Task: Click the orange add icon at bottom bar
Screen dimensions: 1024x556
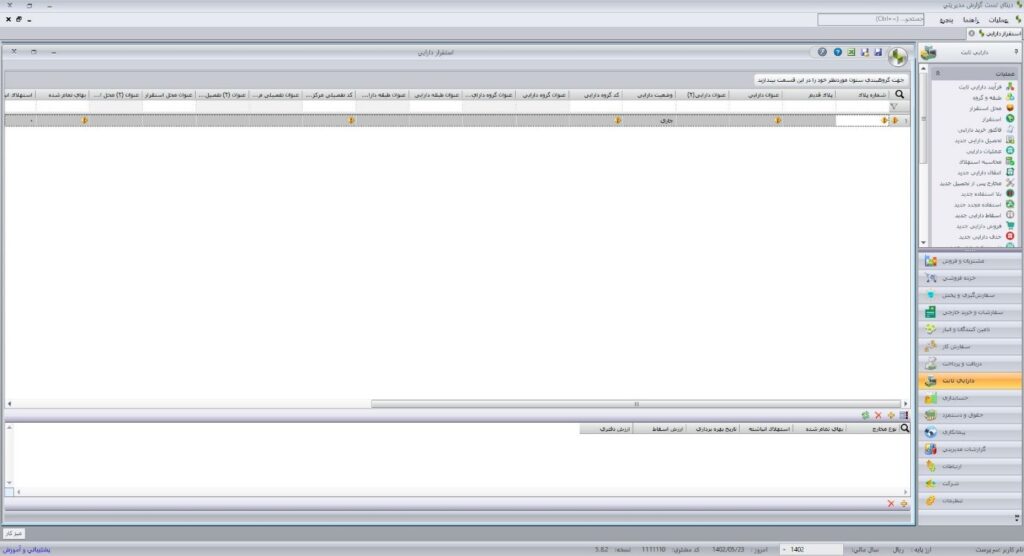Action: pyautogui.click(x=904, y=504)
